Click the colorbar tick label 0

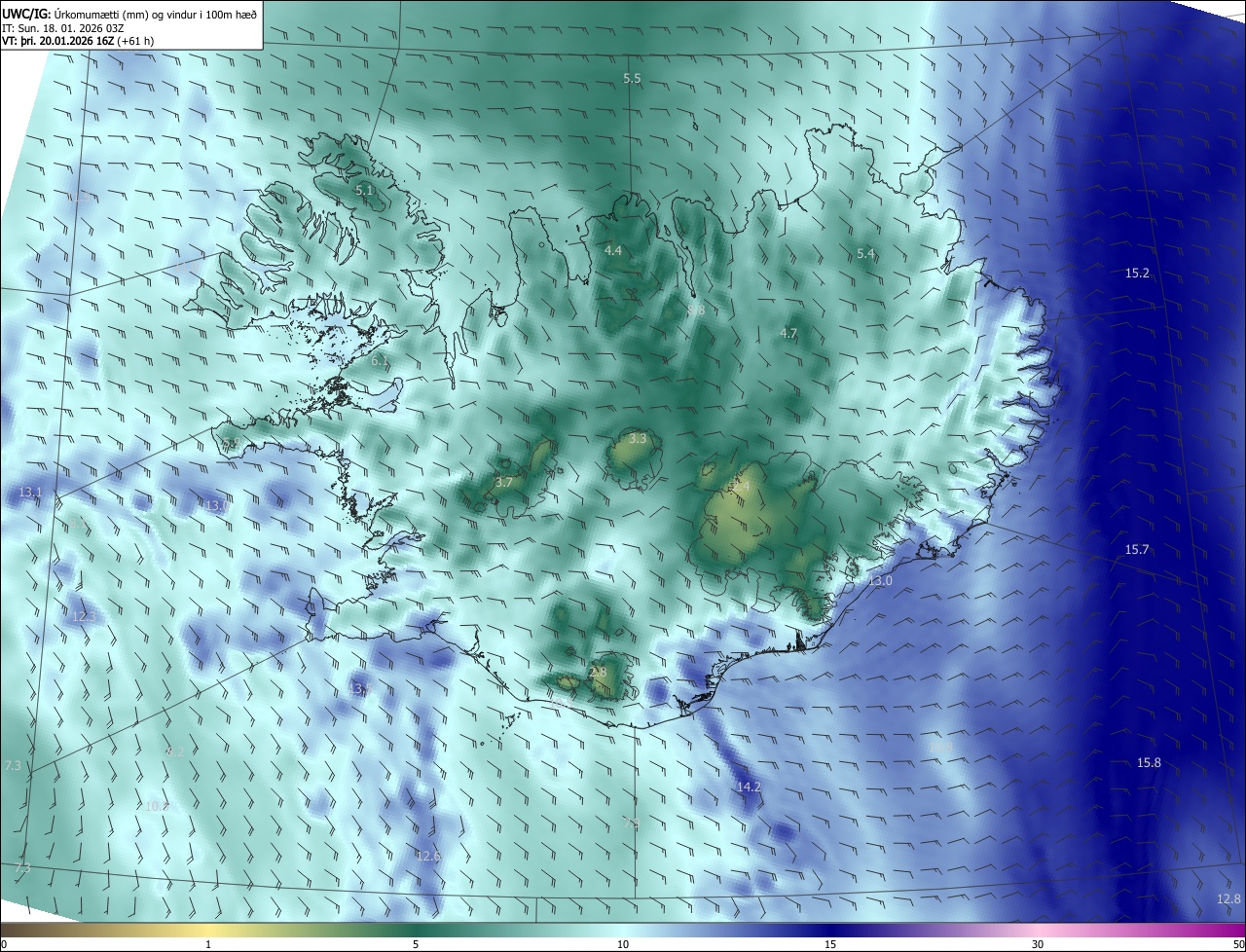[x=4, y=944]
